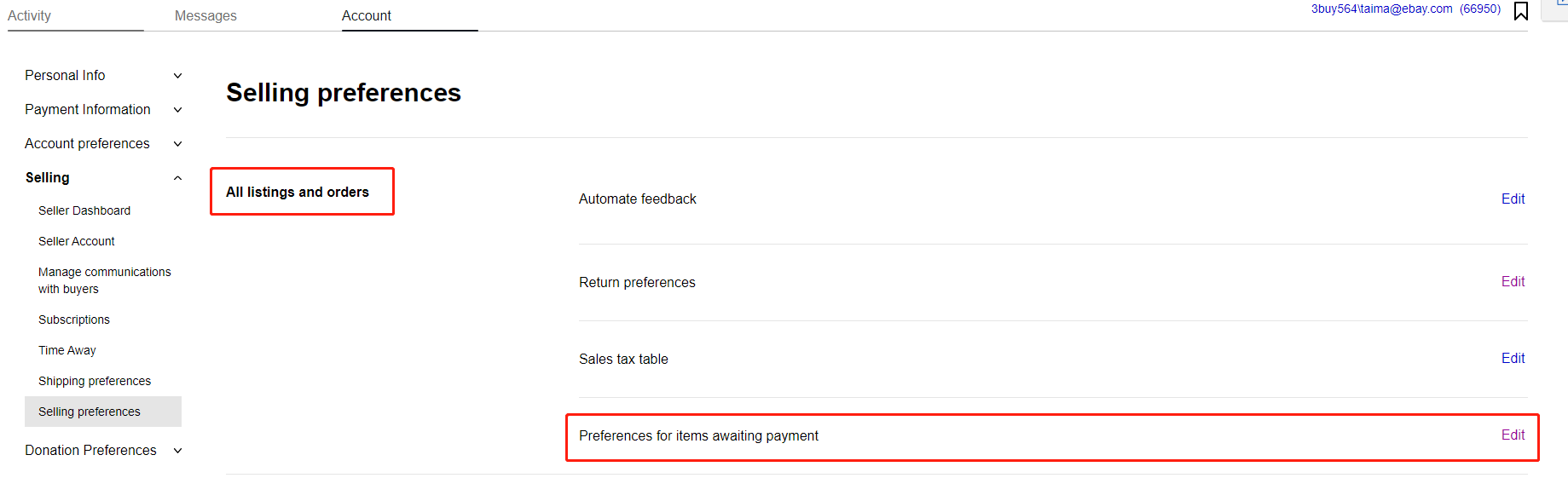
Task: Go to Seller Account page
Action: (77, 241)
